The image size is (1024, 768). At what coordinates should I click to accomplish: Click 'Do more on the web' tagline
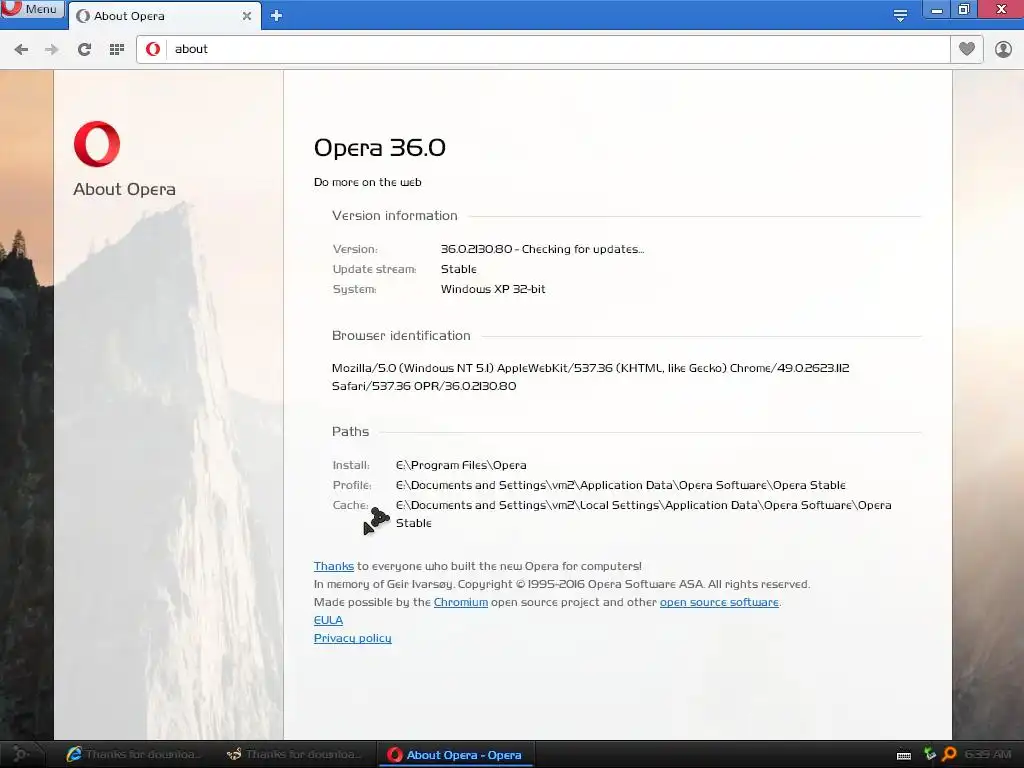[368, 182]
